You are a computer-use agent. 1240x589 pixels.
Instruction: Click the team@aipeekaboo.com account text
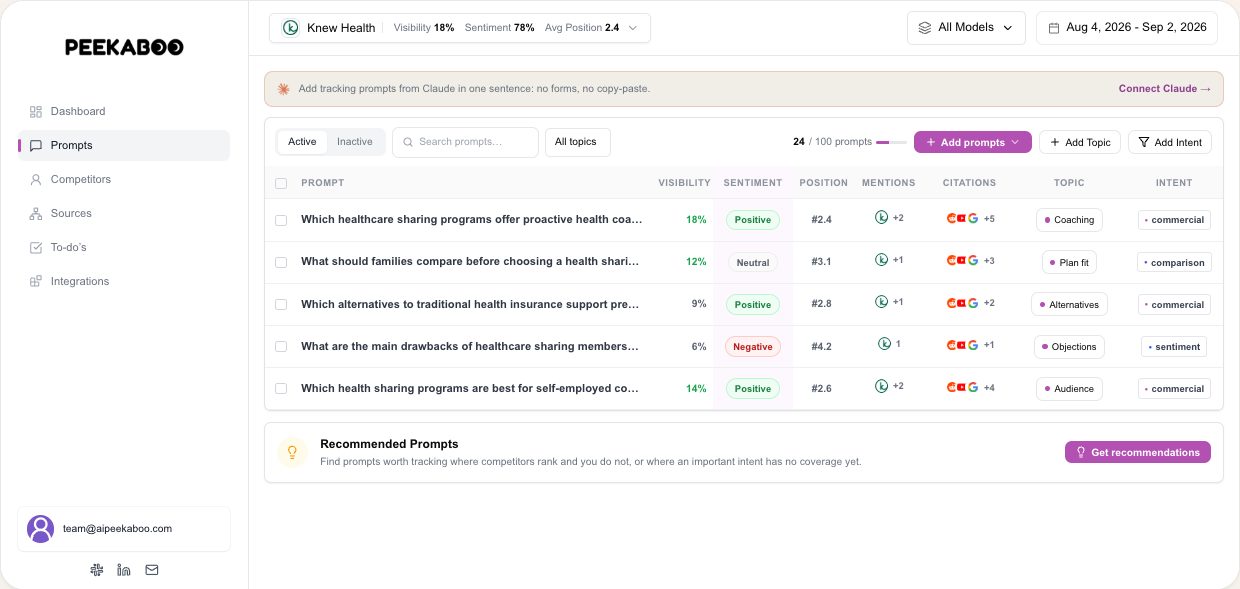tap(117, 528)
